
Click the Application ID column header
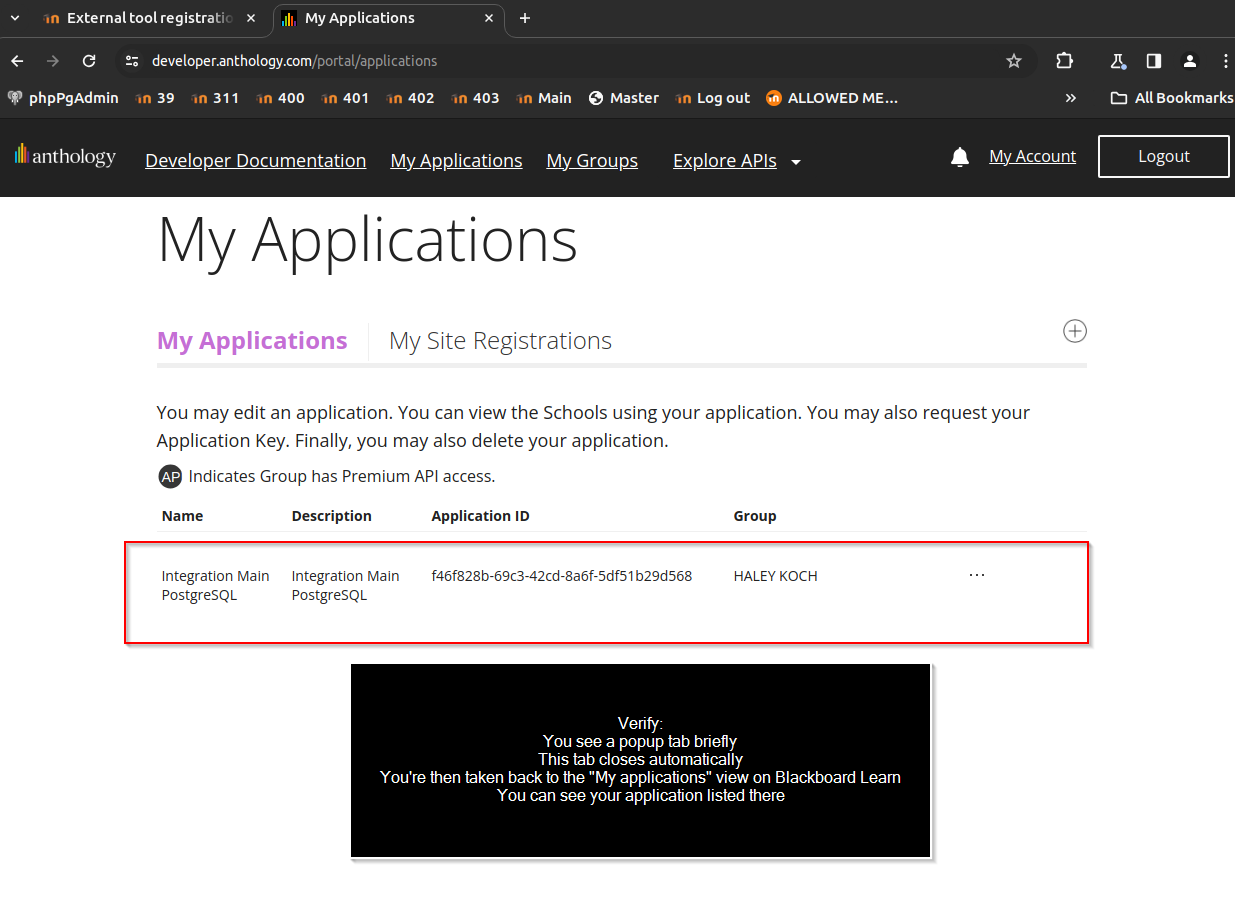[x=481, y=516]
